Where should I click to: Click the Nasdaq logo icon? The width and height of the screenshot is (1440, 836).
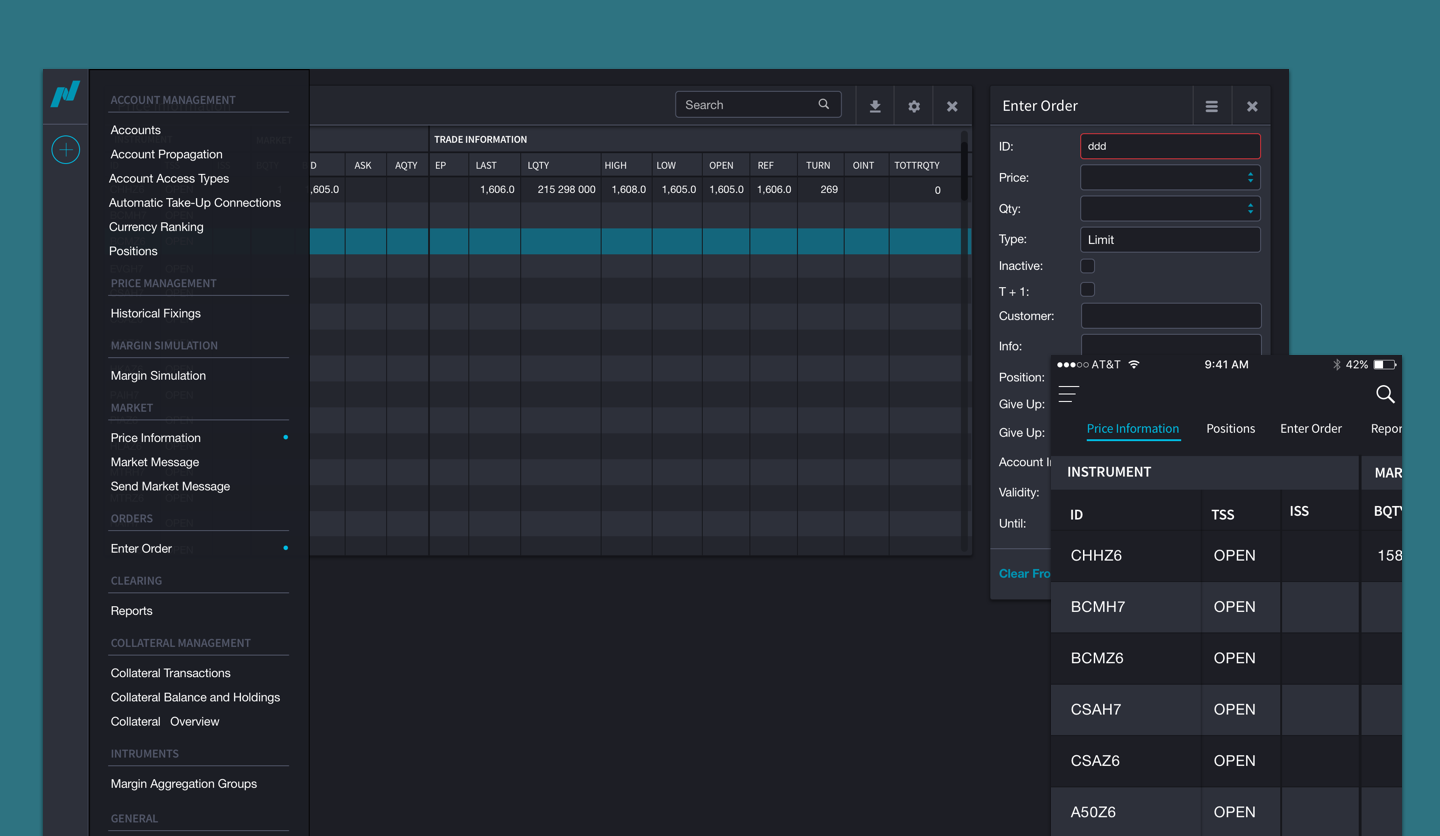point(65,94)
